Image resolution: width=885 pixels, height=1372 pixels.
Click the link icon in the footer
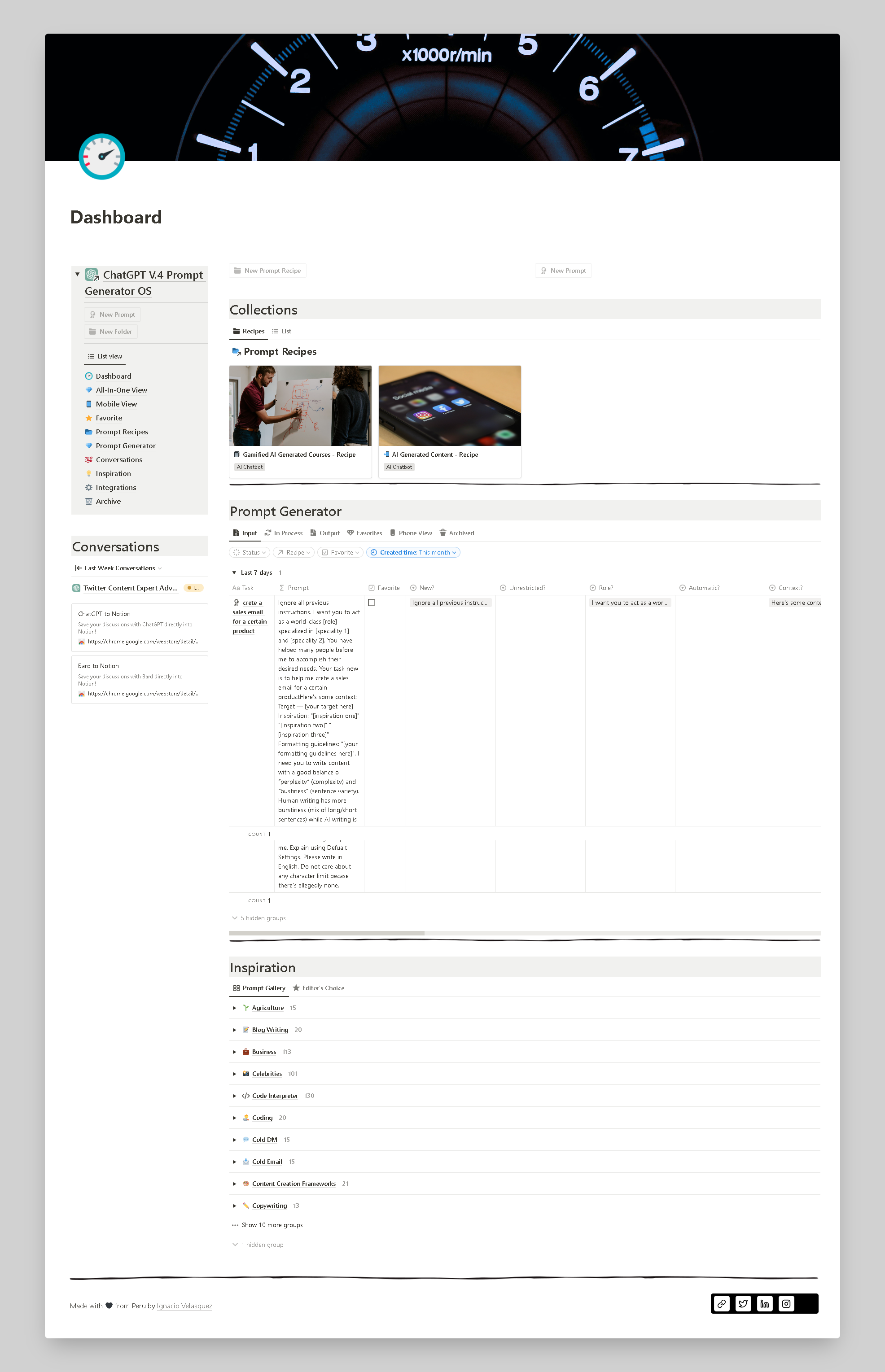coord(722,1304)
